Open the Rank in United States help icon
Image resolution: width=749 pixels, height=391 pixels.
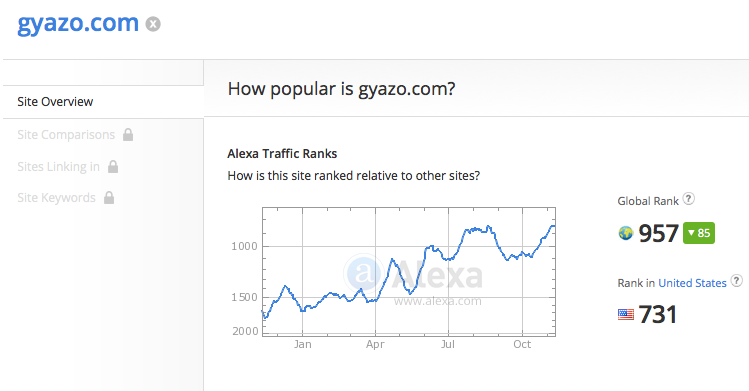pos(737,281)
